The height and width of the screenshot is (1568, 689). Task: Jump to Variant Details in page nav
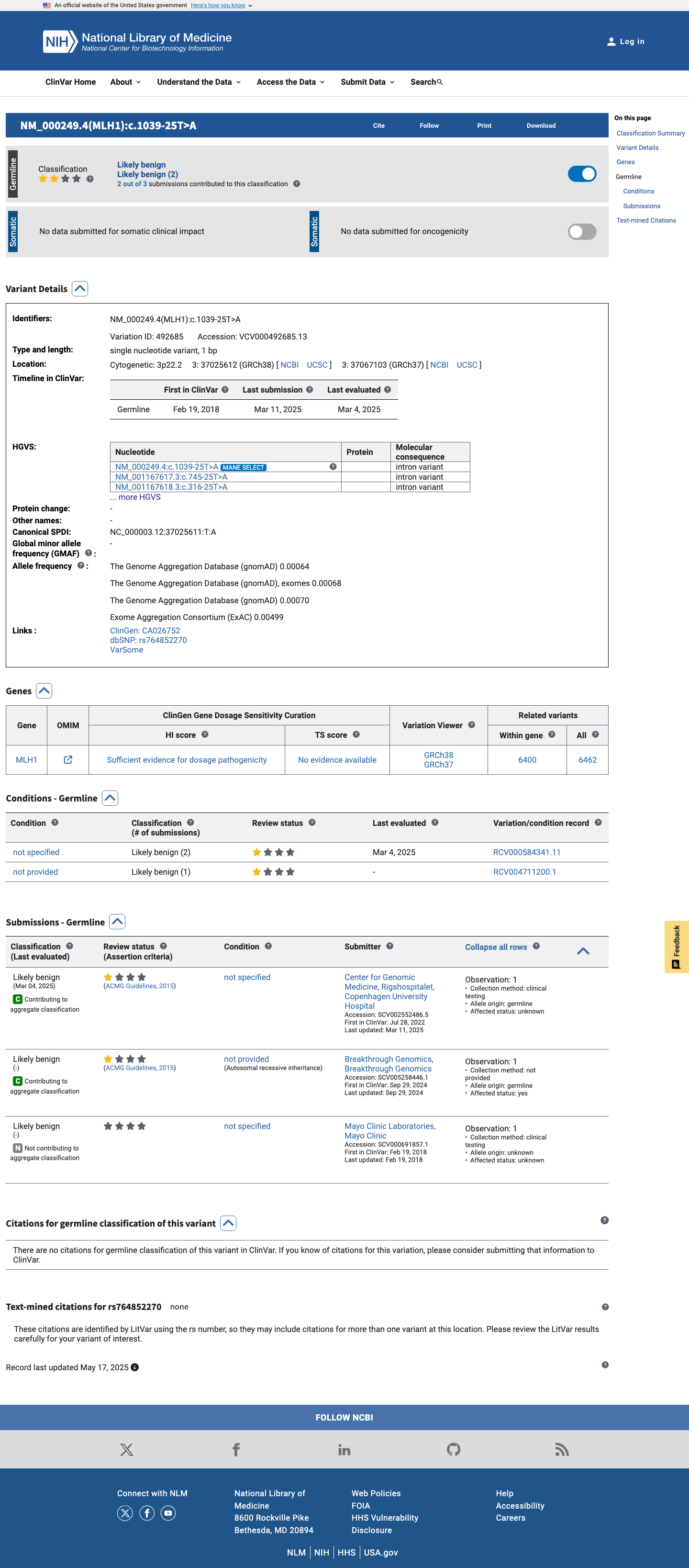(x=637, y=148)
